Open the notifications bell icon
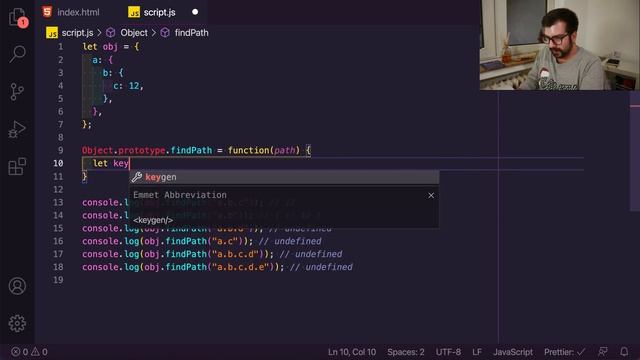Image resolution: width=640 pixels, height=360 pixels. (624, 352)
